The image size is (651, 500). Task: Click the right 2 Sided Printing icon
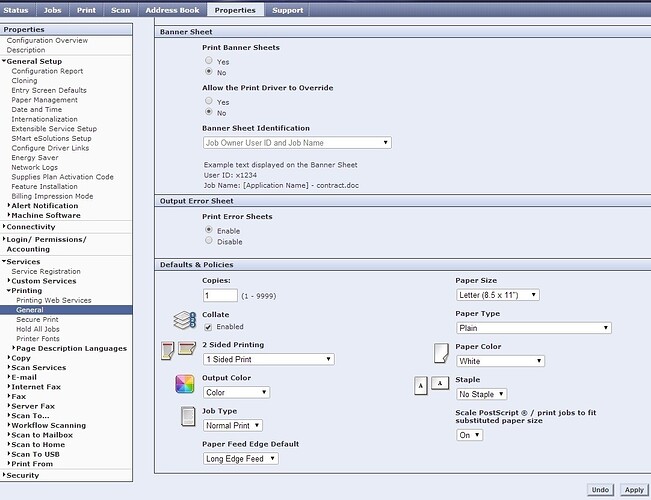[x=187, y=348]
